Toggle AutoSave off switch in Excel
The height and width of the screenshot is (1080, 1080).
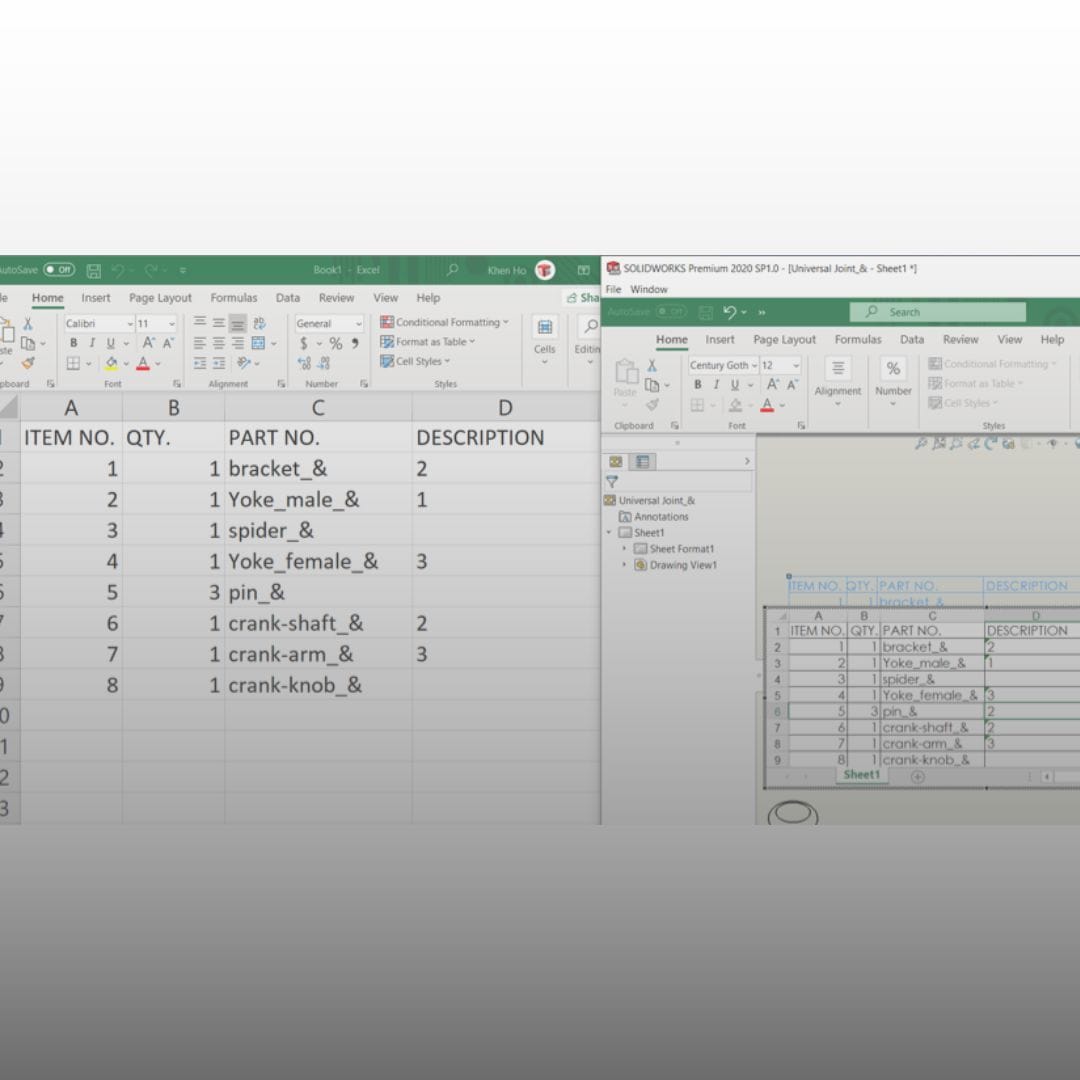tap(60, 269)
